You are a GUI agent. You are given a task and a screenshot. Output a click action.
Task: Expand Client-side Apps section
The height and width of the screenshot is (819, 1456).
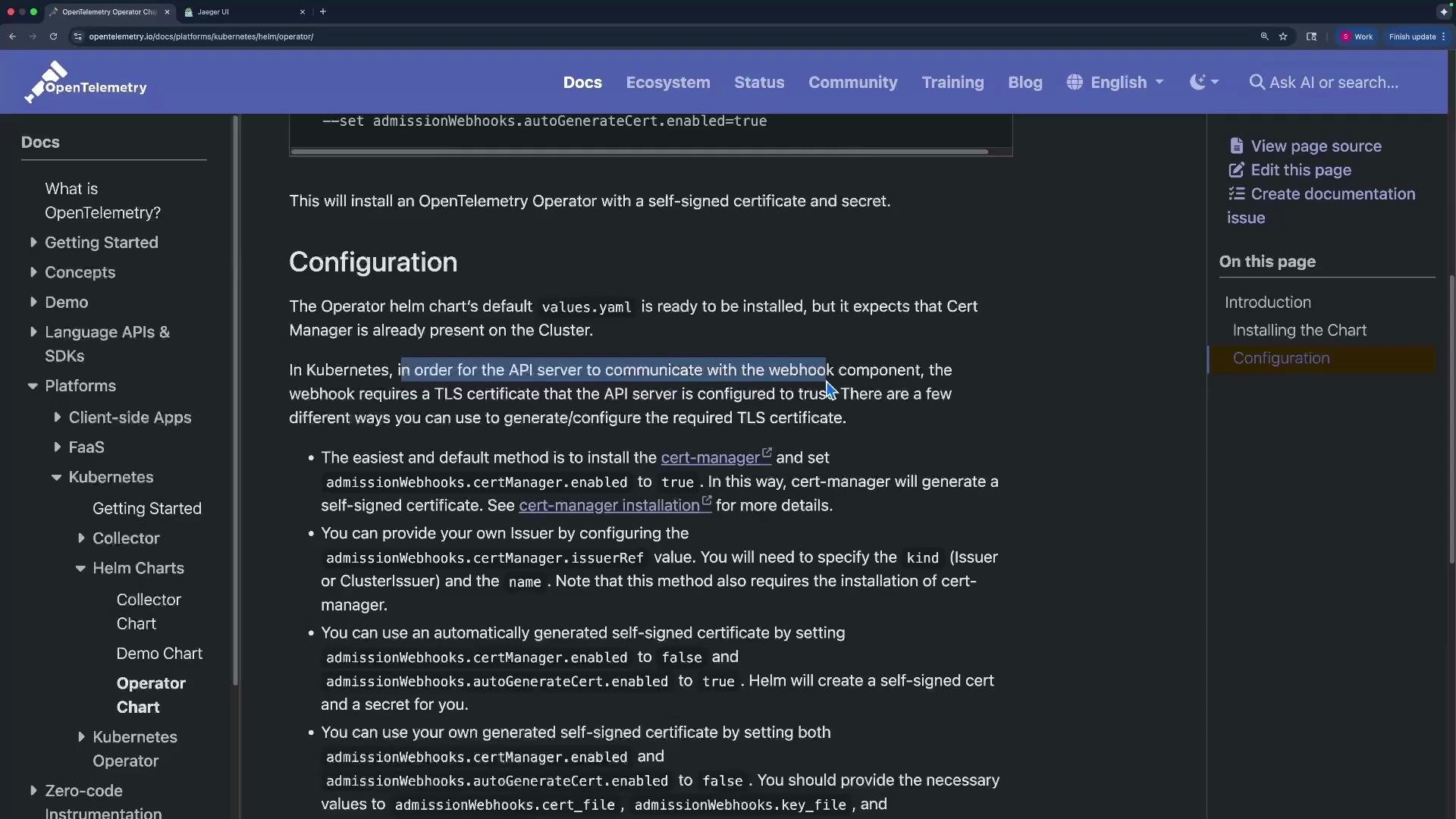[57, 417]
